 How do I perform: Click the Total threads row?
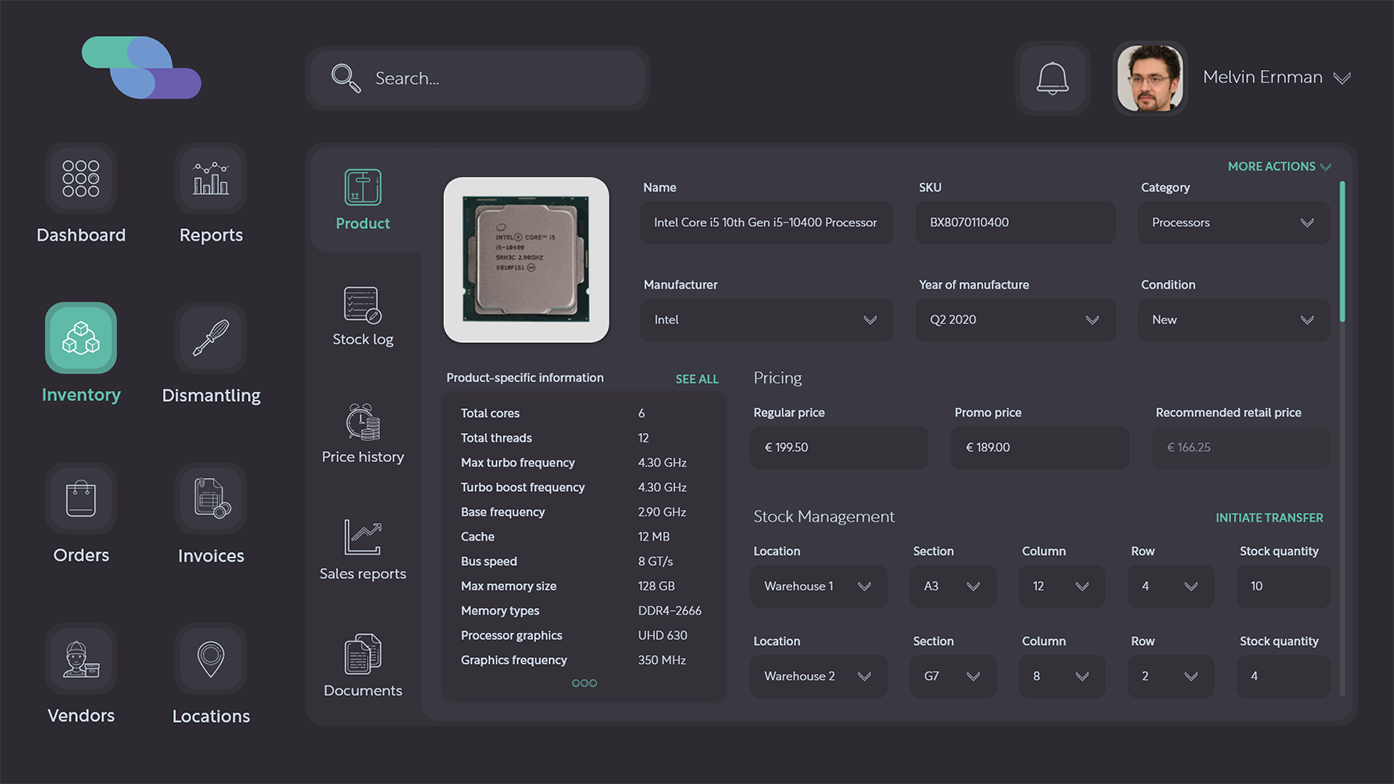coord(584,438)
